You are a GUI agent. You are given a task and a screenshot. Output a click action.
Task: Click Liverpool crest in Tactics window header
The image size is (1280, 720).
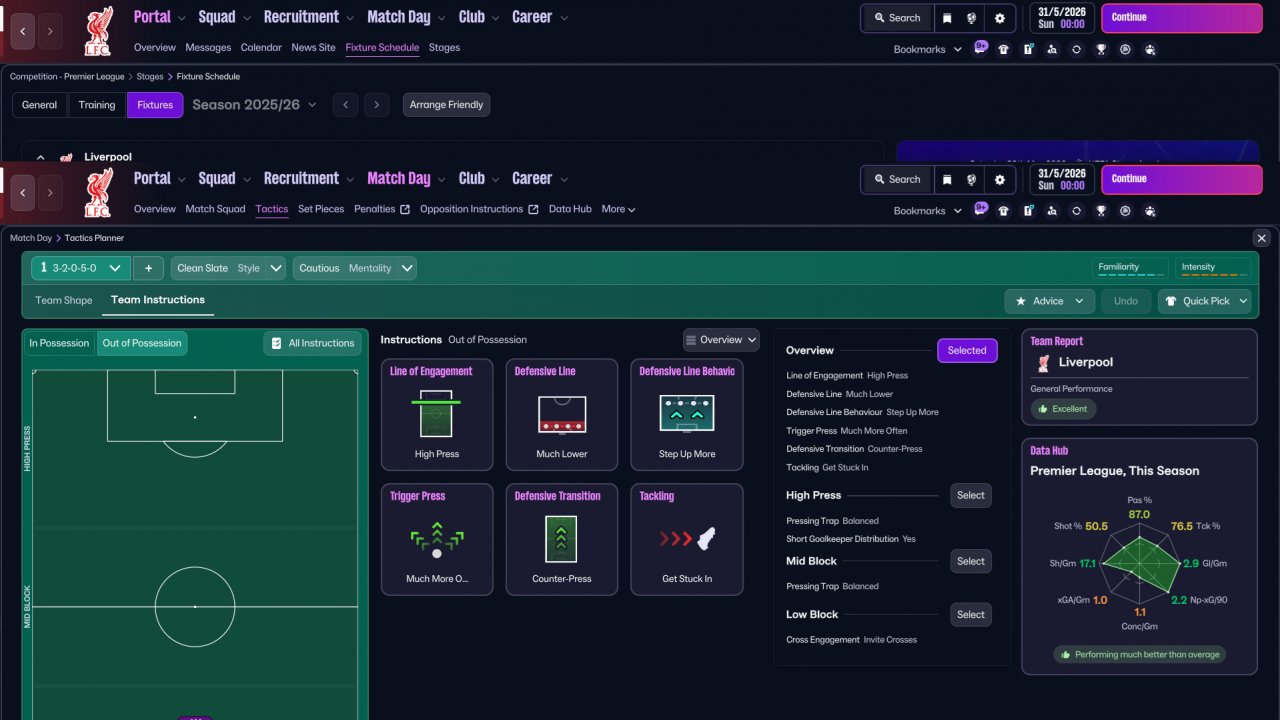coord(98,193)
